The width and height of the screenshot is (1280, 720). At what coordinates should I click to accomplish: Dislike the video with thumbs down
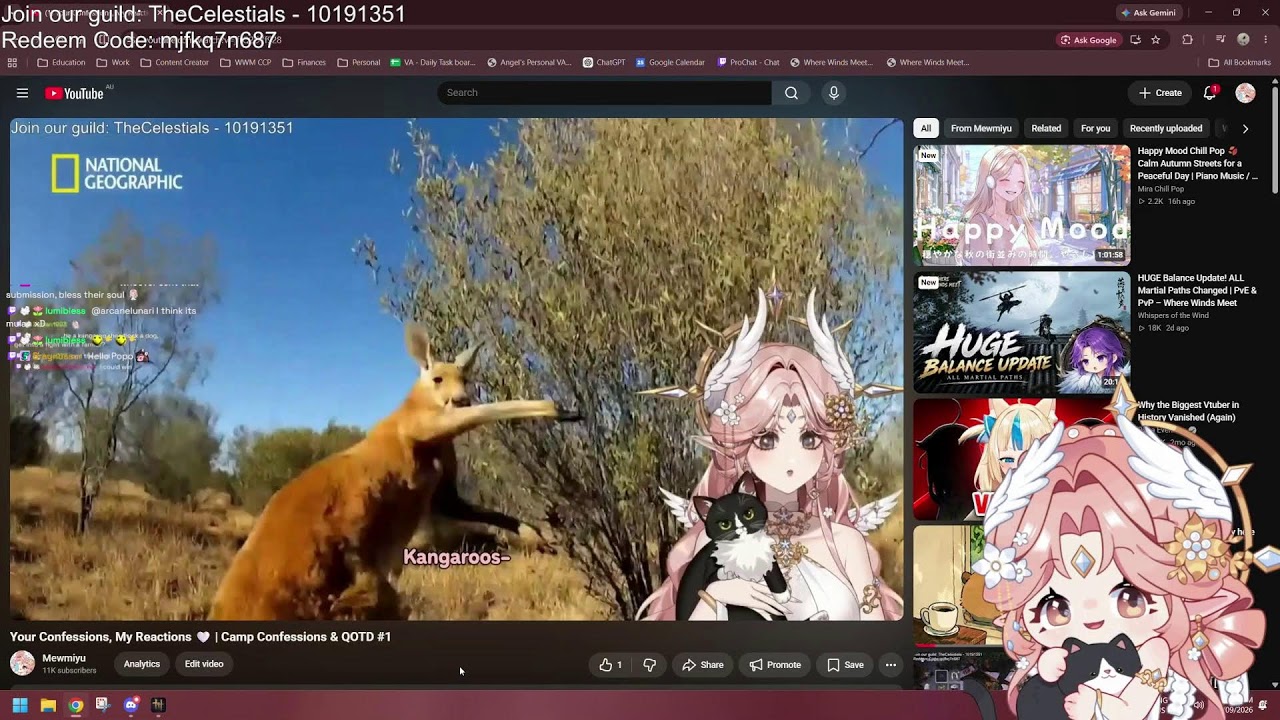pos(650,665)
